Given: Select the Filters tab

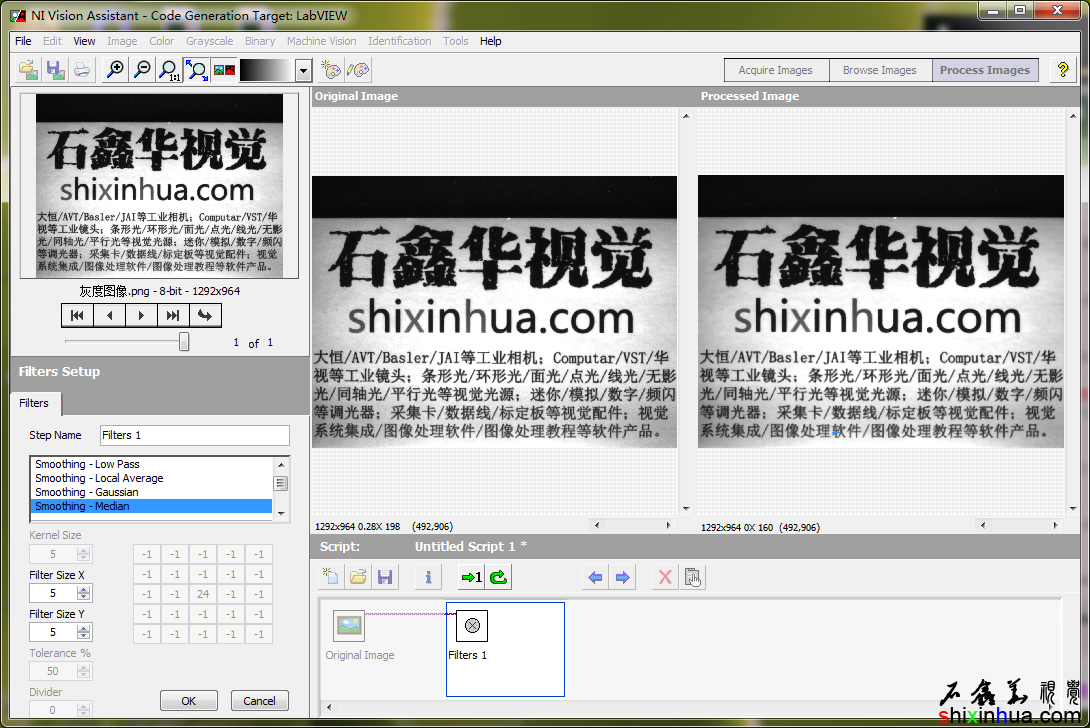Looking at the screenshot, I should (x=34, y=403).
